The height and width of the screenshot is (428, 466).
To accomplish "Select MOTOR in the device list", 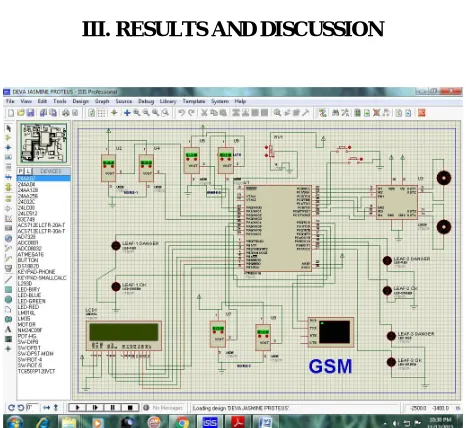I will coord(27,324).
